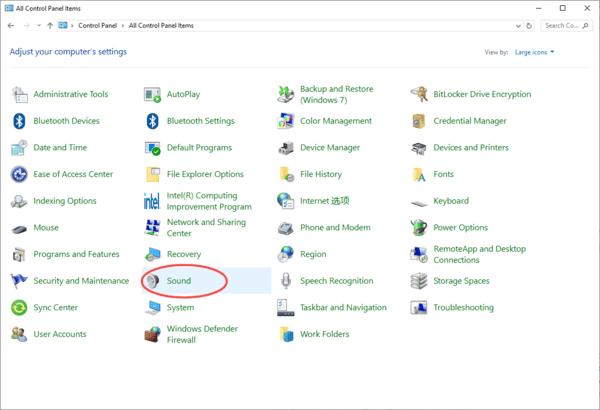Open the Color Management icon
Image resolution: width=600 pixels, height=410 pixels.
[x=285, y=121]
